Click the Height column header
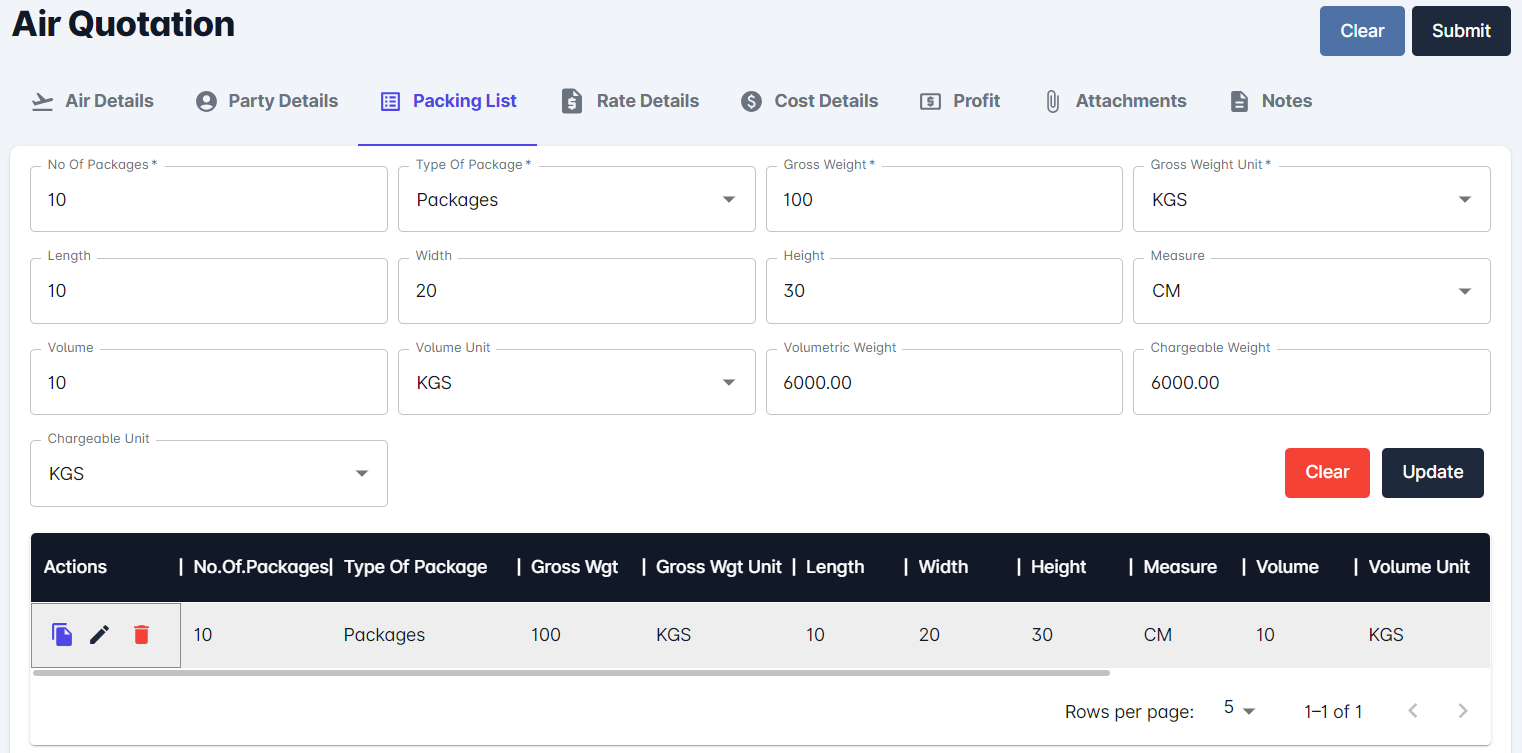Image resolution: width=1522 pixels, height=753 pixels. pyautogui.click(x=1058, y=567)
